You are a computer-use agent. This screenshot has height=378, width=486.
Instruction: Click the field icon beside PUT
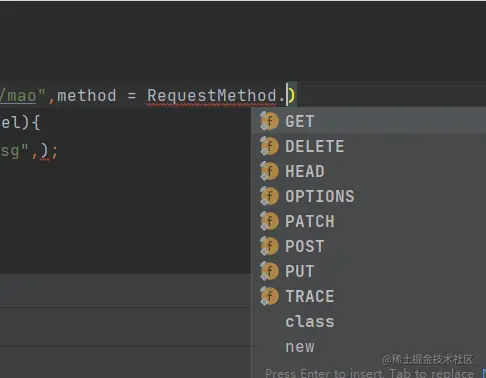tap(269, 271)
